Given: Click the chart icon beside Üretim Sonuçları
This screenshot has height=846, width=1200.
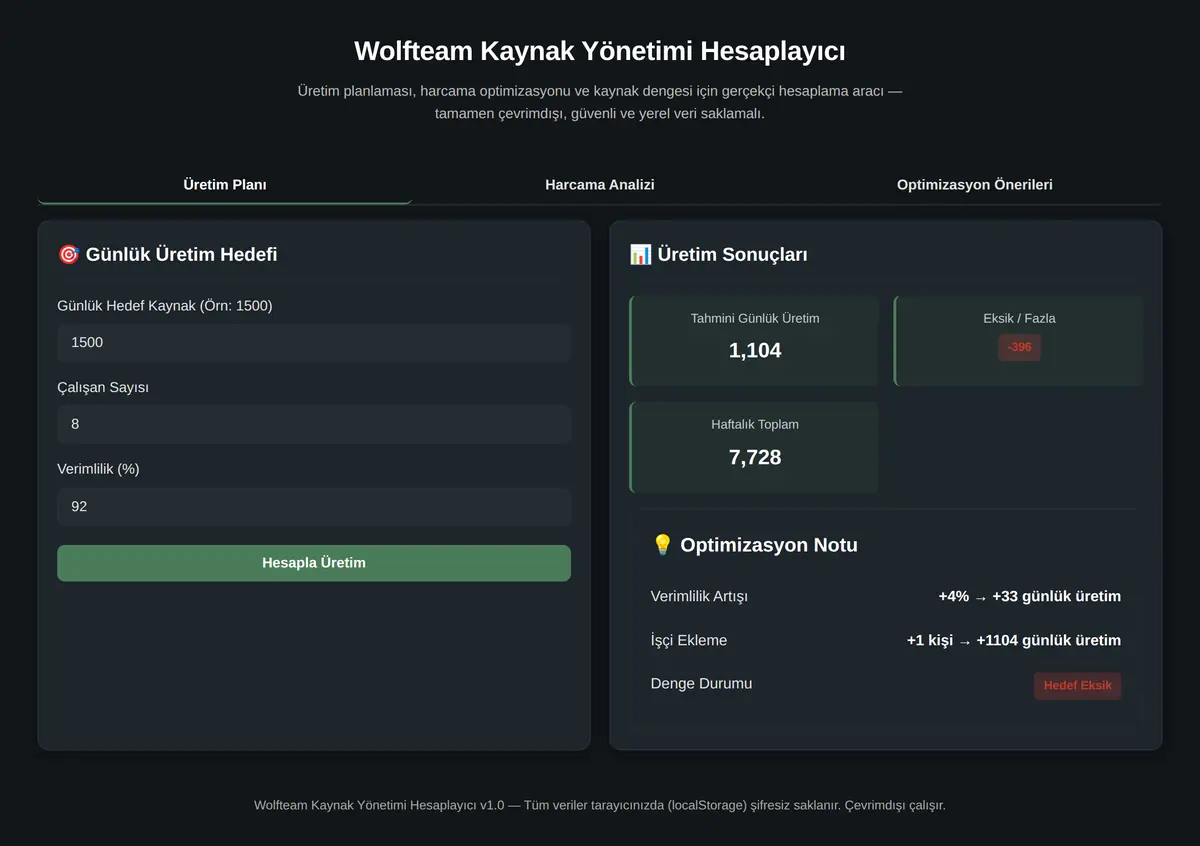Looking at the screenshot, I should point(640,255).
